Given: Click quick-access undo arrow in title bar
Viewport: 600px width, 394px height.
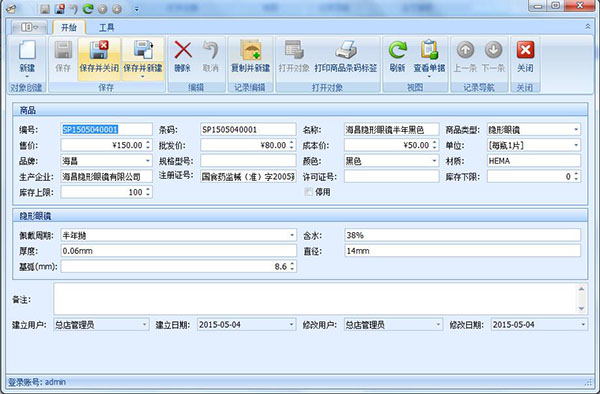Looking at the screenshot, I should tap(73, 8).
